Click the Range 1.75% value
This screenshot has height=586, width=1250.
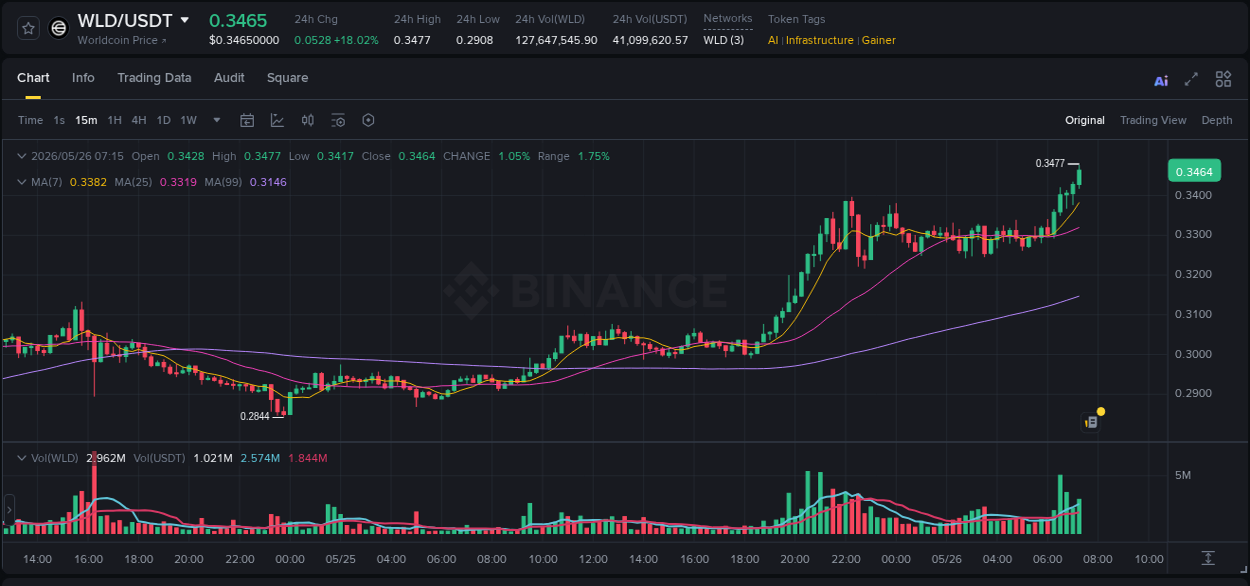tap(593, 156)
